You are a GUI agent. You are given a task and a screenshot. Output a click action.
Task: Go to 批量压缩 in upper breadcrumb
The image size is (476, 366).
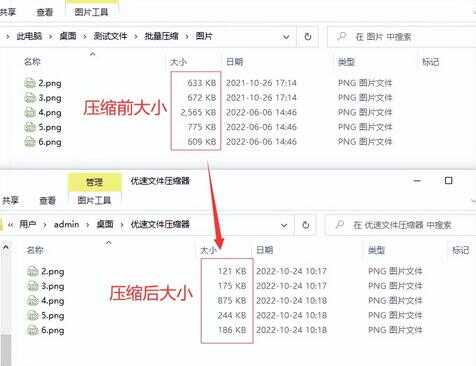161,36
